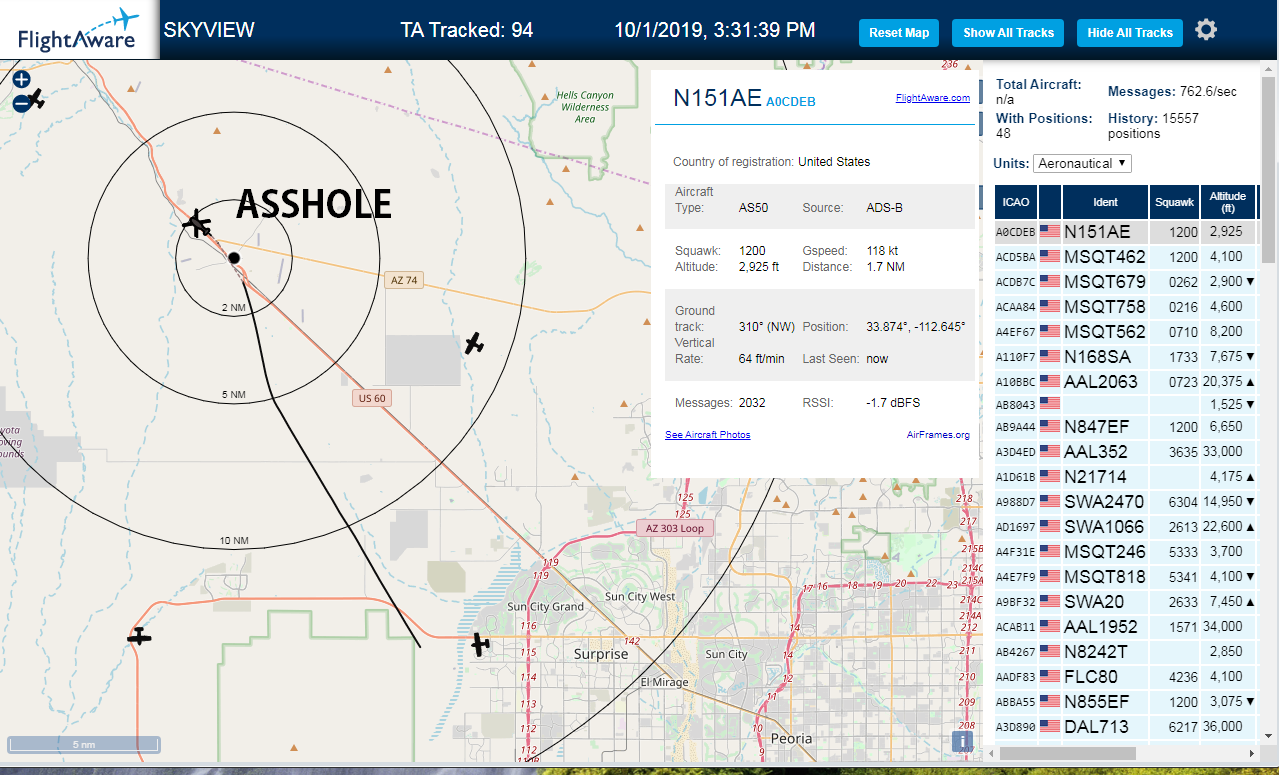Select the SWA1066 row
This screenshot has width=1279, height=775.
coord(1125,527)
